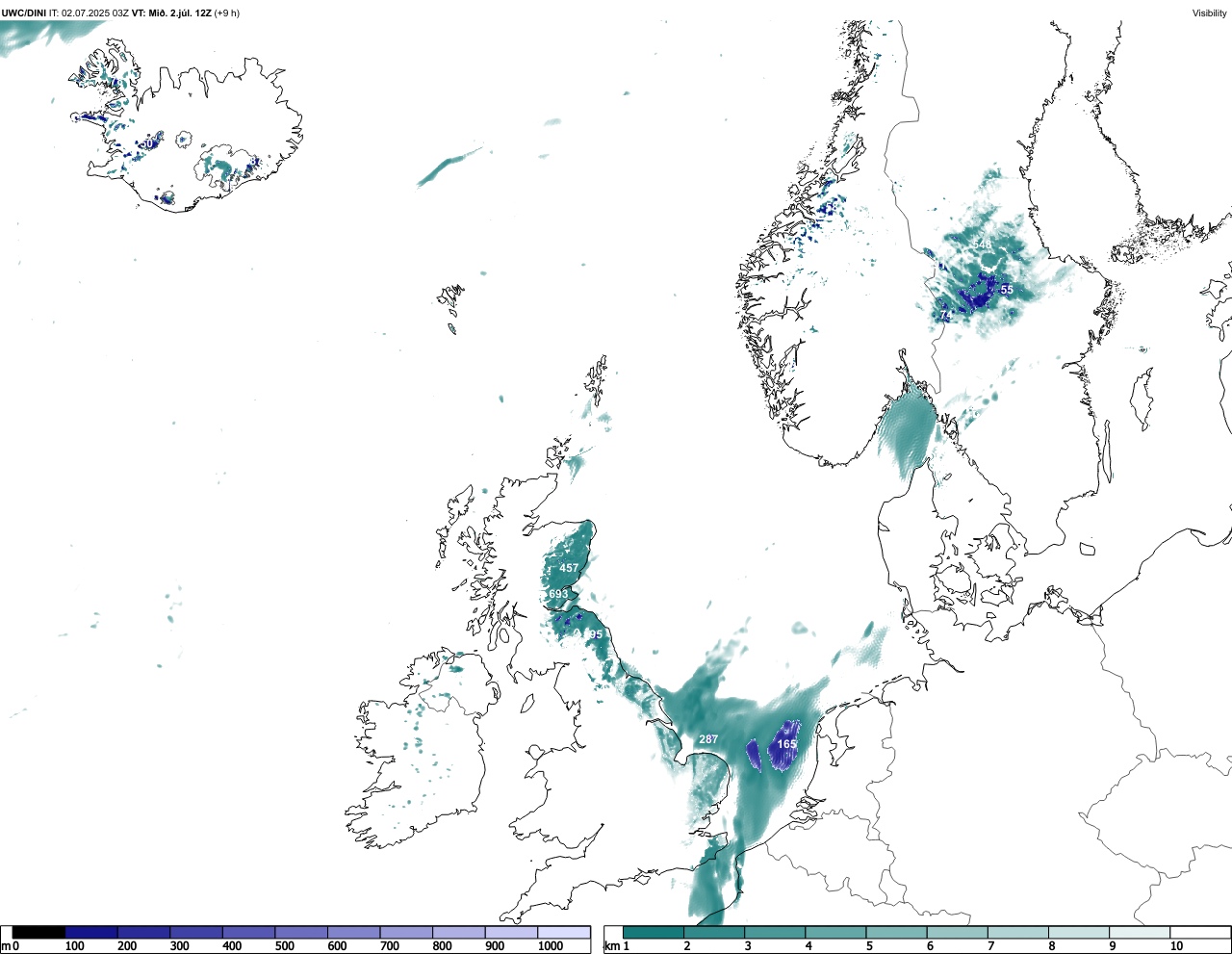Click the 165 value over the North Sea

(x=786, y=744)
